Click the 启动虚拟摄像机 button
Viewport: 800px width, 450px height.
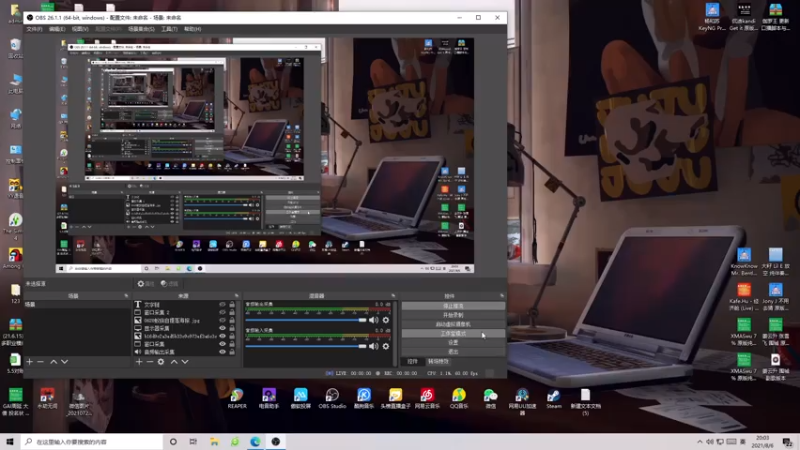point(453,324)
